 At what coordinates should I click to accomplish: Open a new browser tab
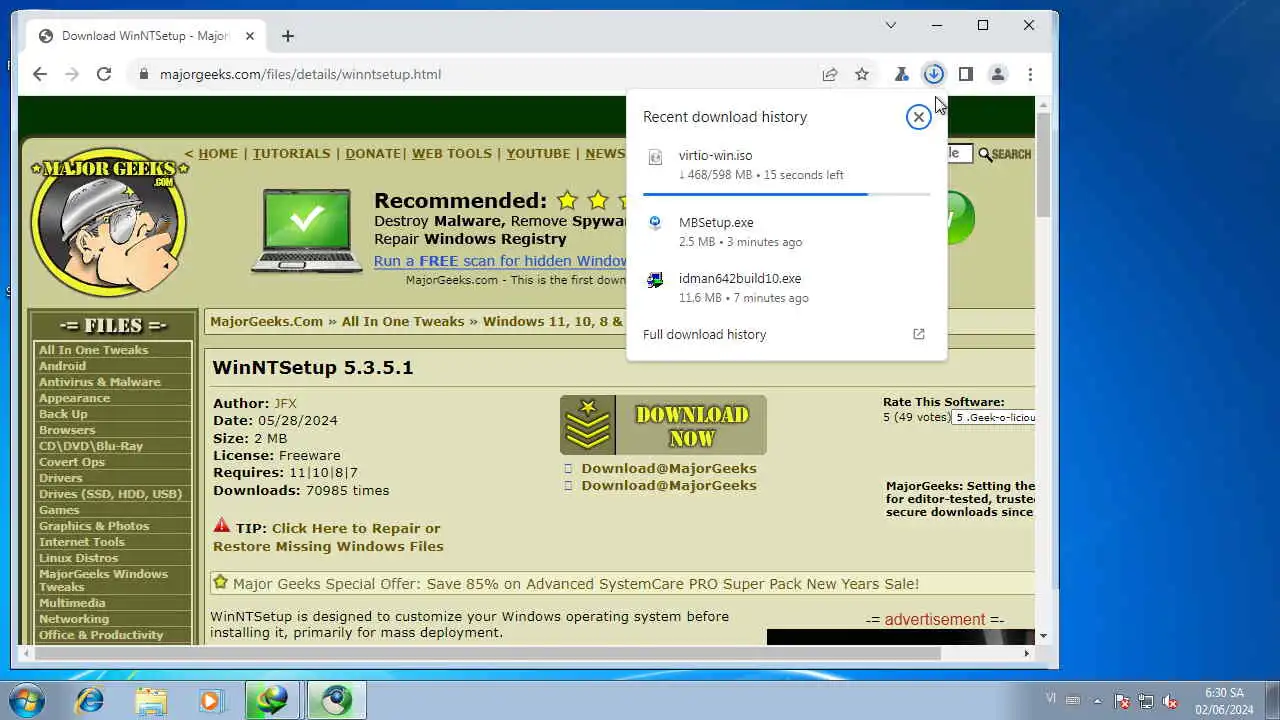288,36
